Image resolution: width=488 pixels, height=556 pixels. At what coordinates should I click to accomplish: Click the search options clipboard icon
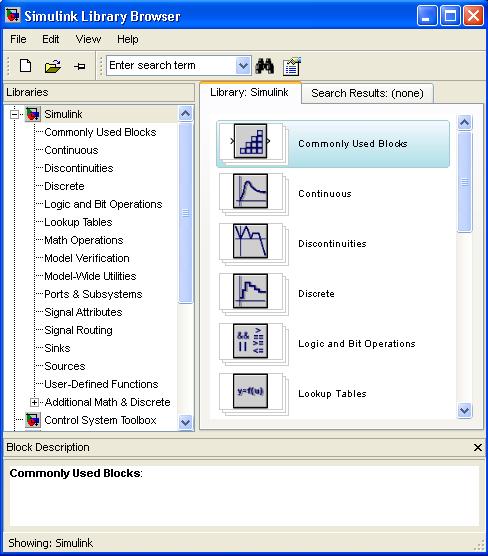(x=292, y=66)
